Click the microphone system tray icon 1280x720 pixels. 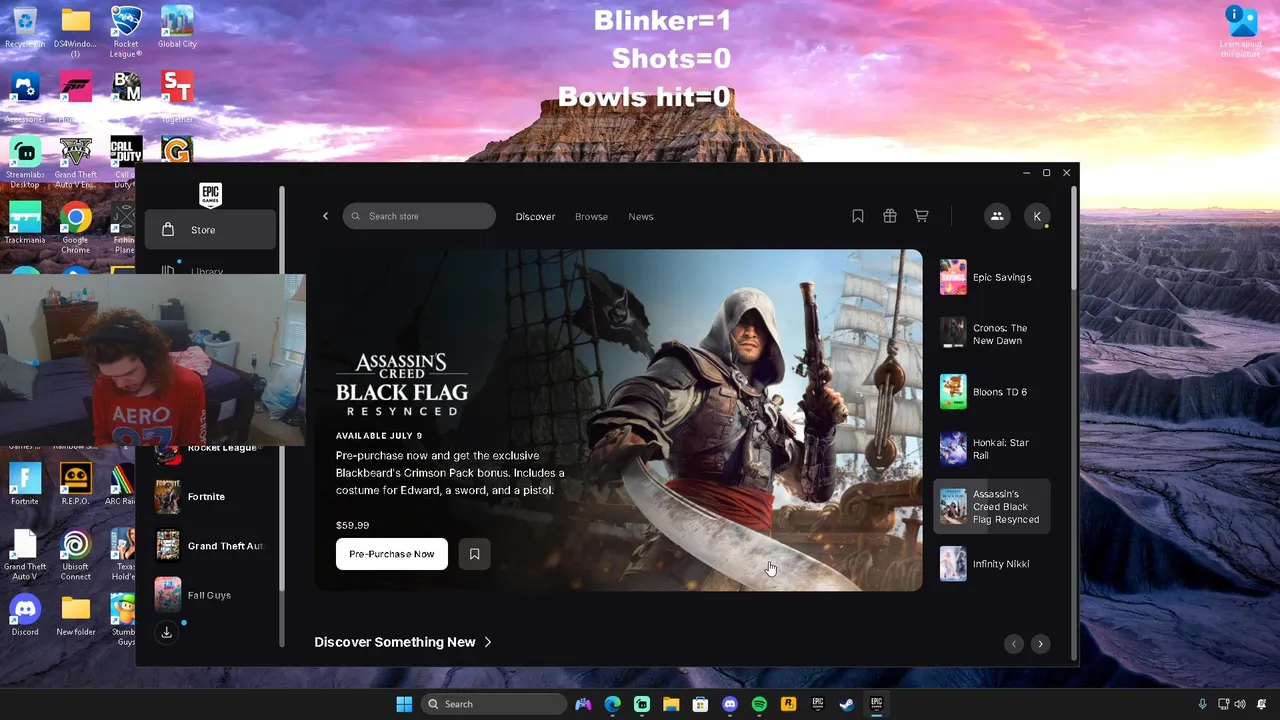(1203, 704)
